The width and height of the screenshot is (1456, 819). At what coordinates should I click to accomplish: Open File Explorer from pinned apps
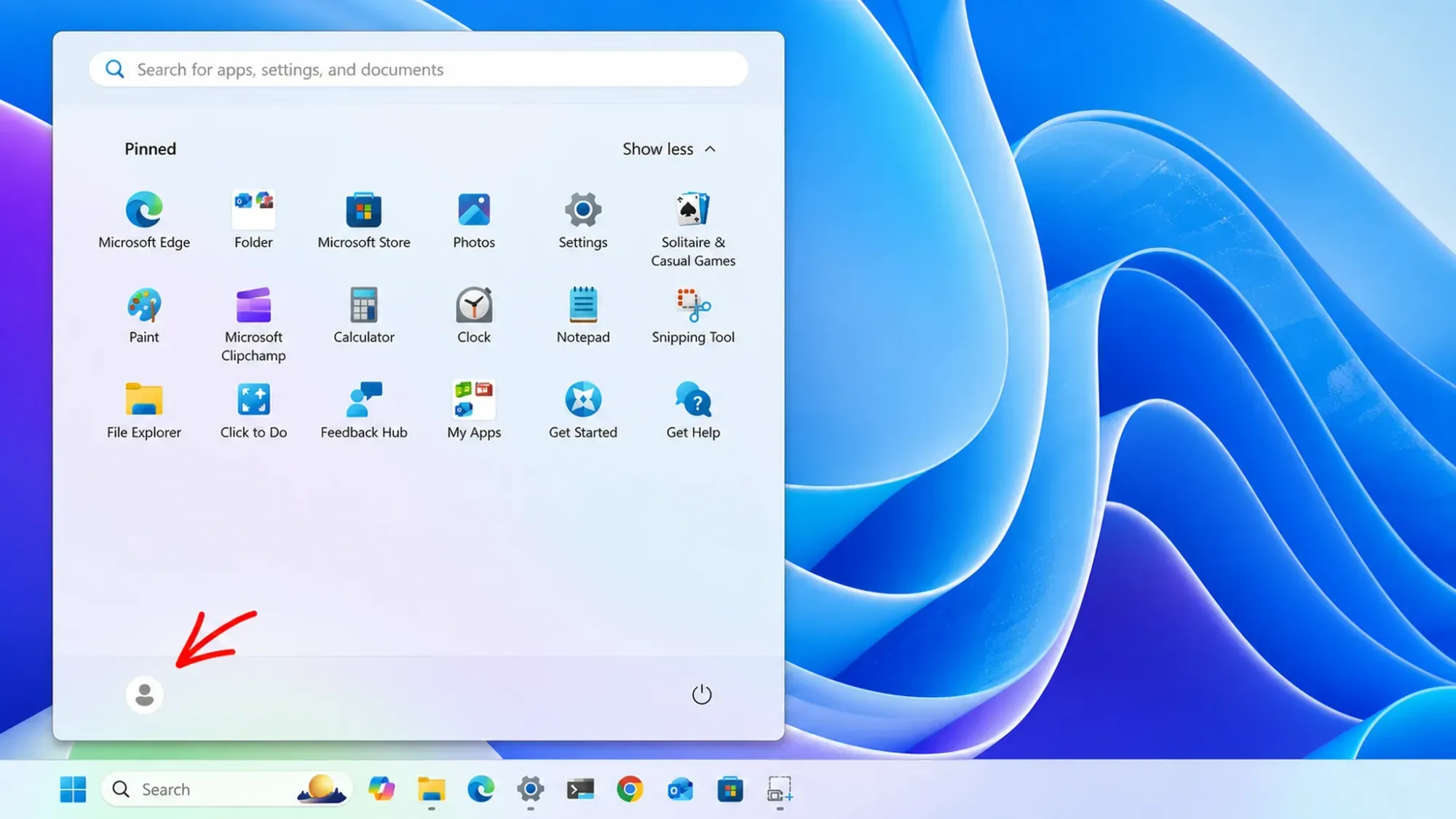pyautogui.click(x=144, y=411)
